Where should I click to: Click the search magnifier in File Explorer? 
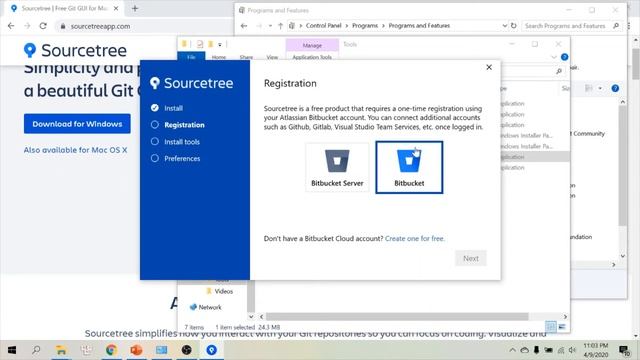pos(559,71)
